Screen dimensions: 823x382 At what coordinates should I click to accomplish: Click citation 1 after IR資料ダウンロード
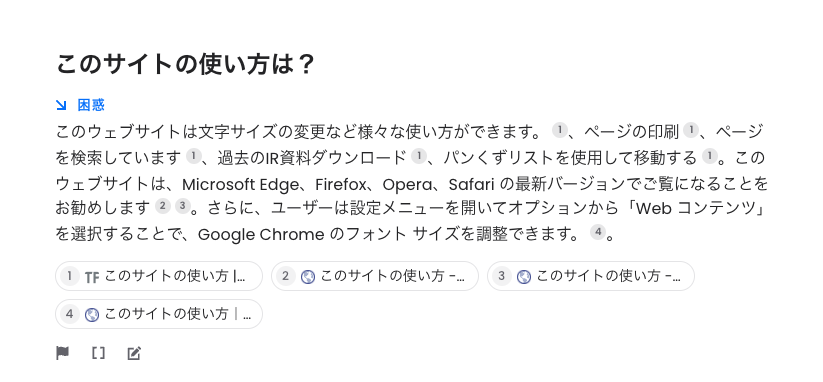[418, 156]
